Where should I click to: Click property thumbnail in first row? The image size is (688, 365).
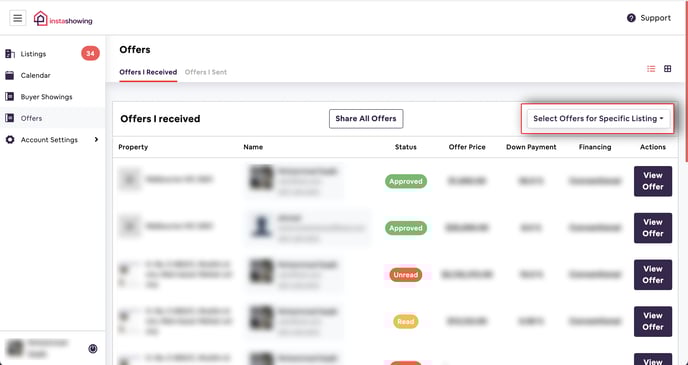tap(129, 179)
